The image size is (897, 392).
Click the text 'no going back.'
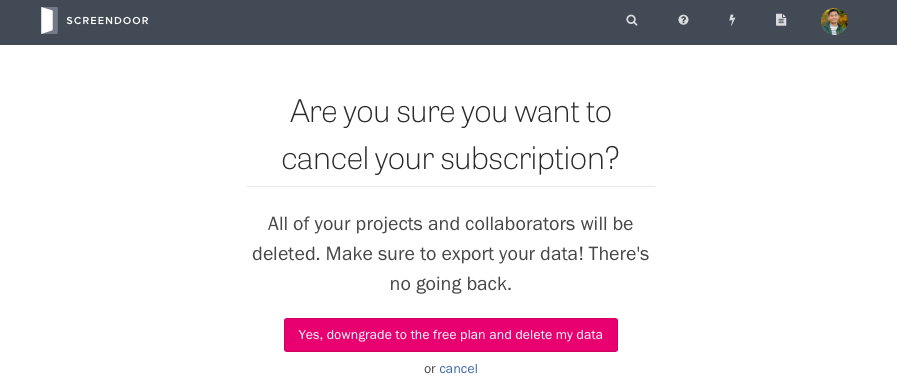click(451, 284)
